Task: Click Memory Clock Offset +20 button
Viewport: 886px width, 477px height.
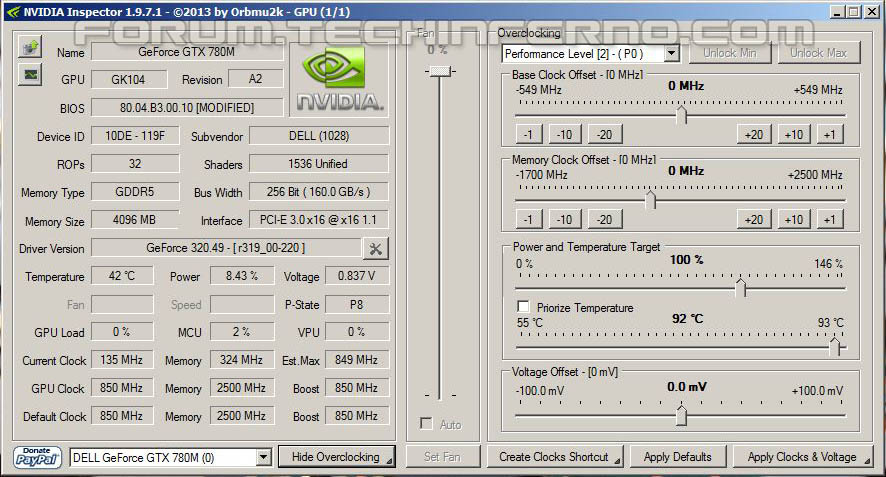Action: (x=754, y=219)
